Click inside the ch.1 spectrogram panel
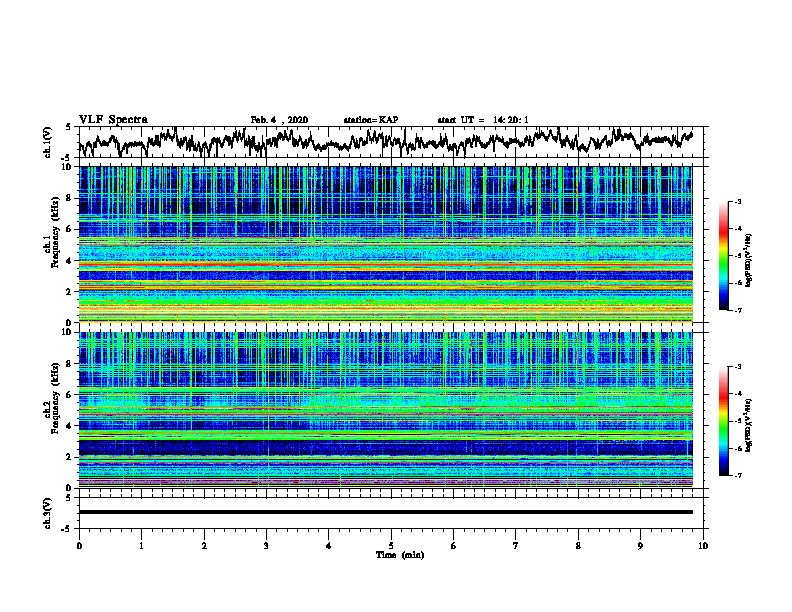Image resolution: width=792 pixels, height=612 pixels. tap(386, 244)
